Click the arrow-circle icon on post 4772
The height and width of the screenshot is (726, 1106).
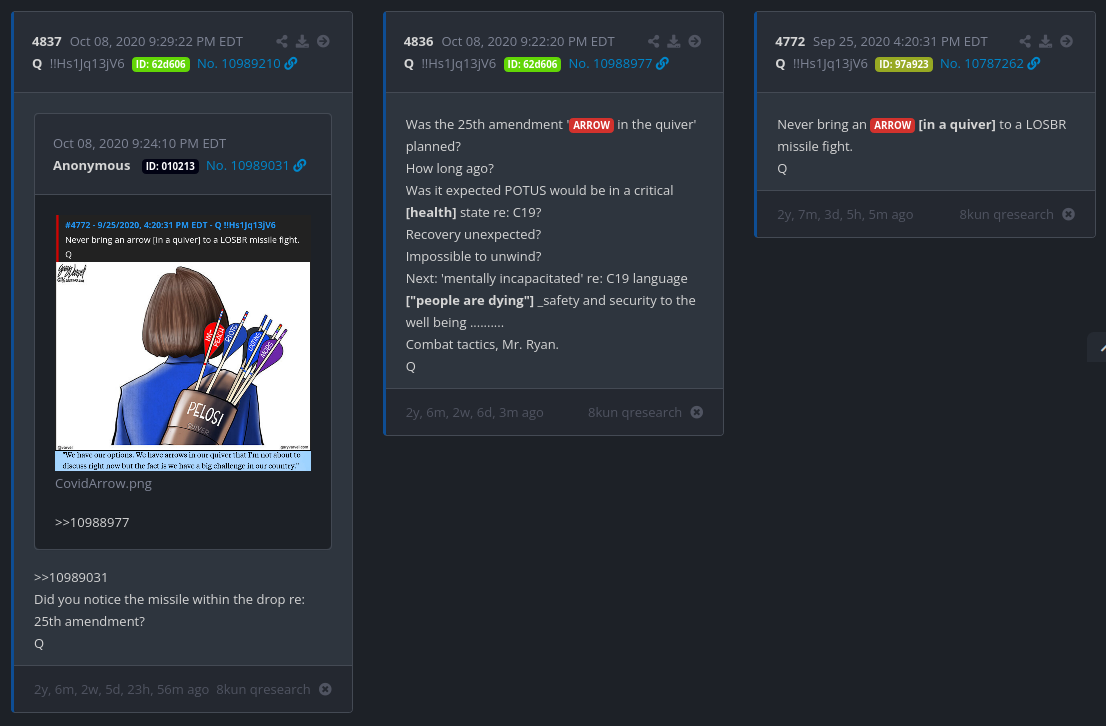pos(1066,41)
